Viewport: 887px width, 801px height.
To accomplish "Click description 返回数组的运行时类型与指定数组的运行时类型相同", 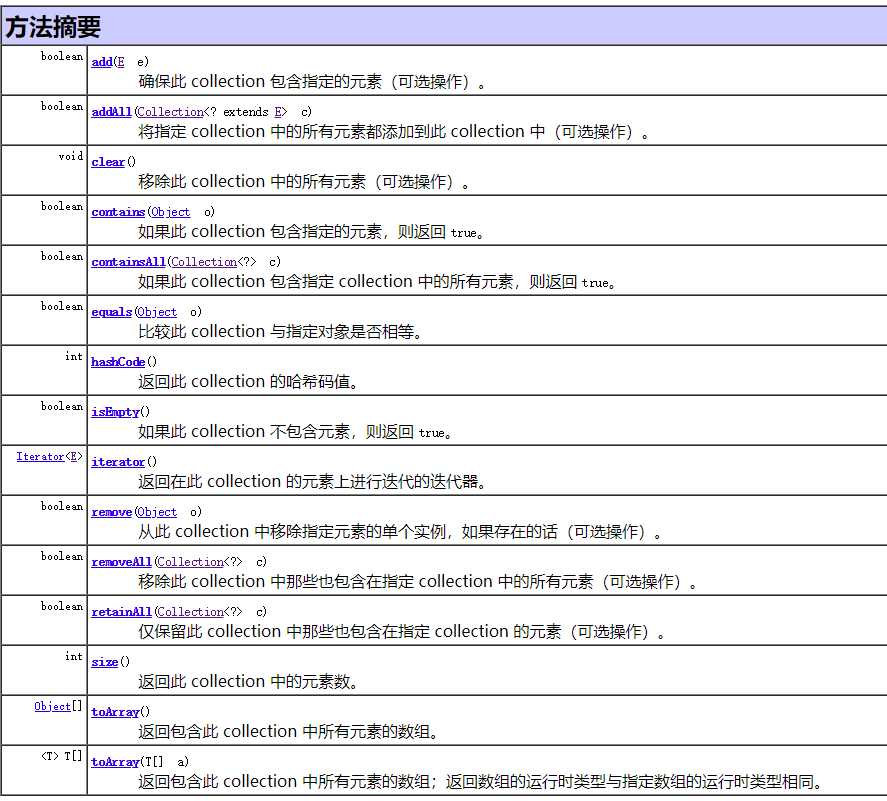I will pos(633,782).
